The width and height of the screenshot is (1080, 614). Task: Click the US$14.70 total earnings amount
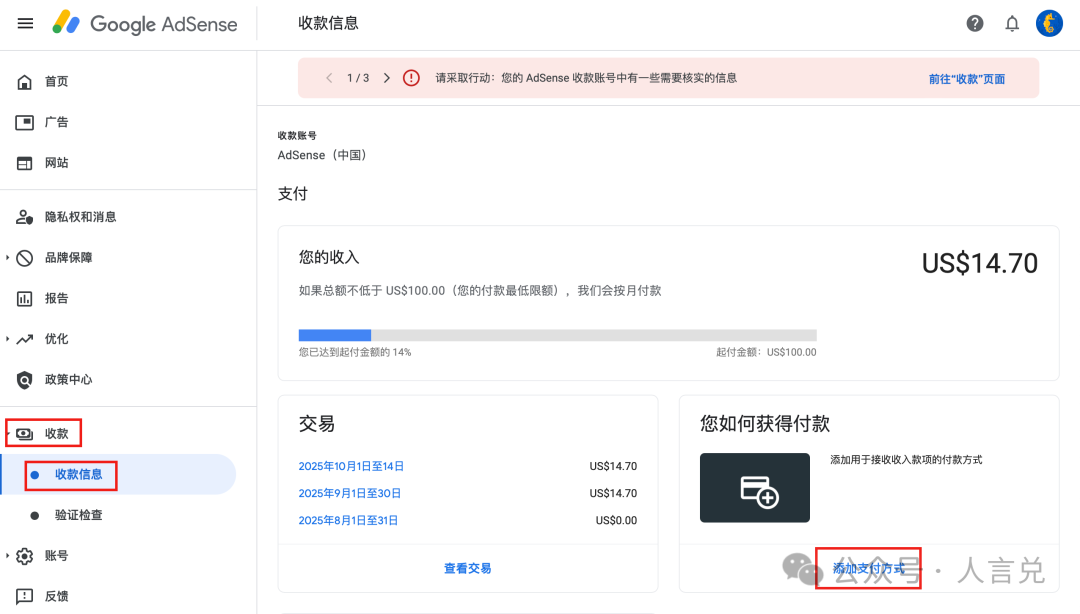pos(979,263)
